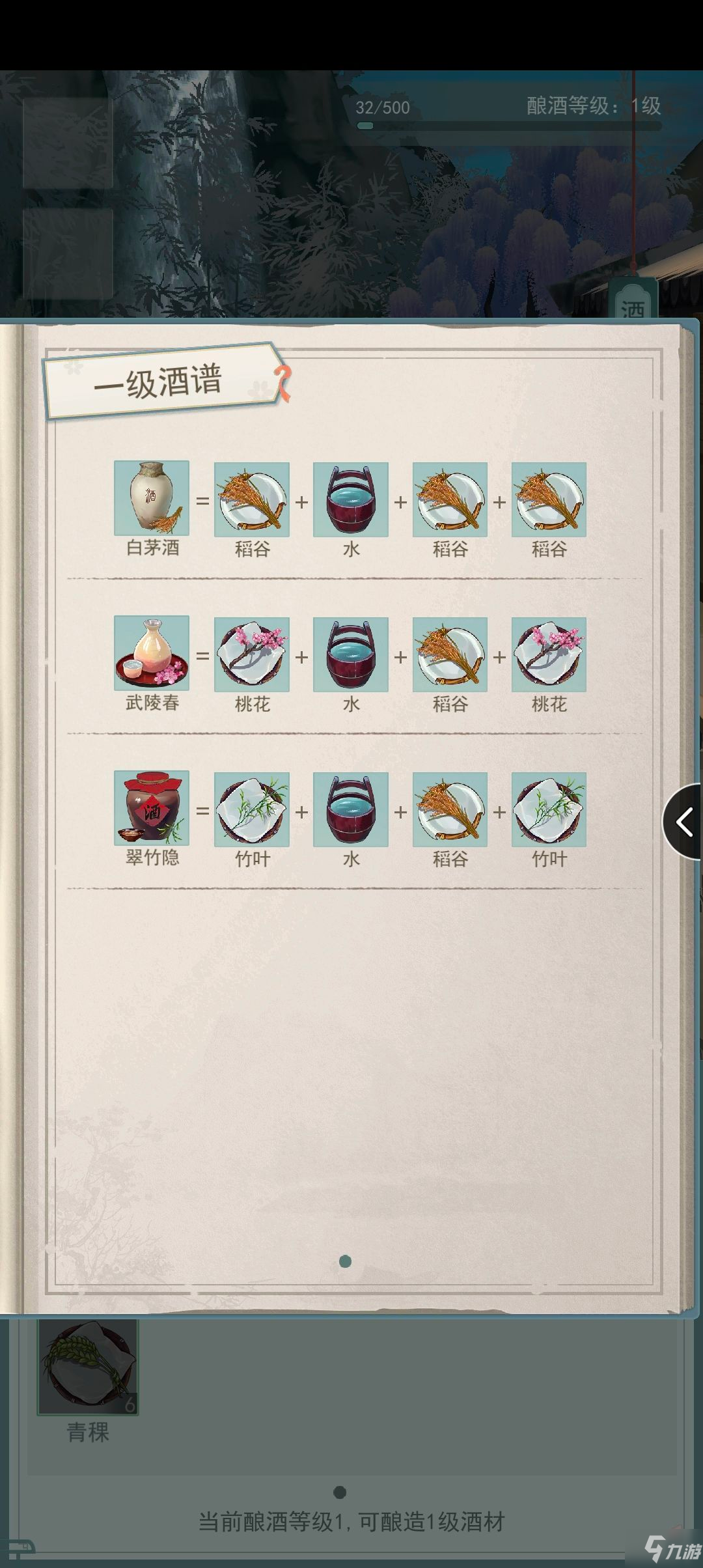
Task: Tap last 稻谷 ingredient in 白茅酒 recipe
Action: pos(549,499)
